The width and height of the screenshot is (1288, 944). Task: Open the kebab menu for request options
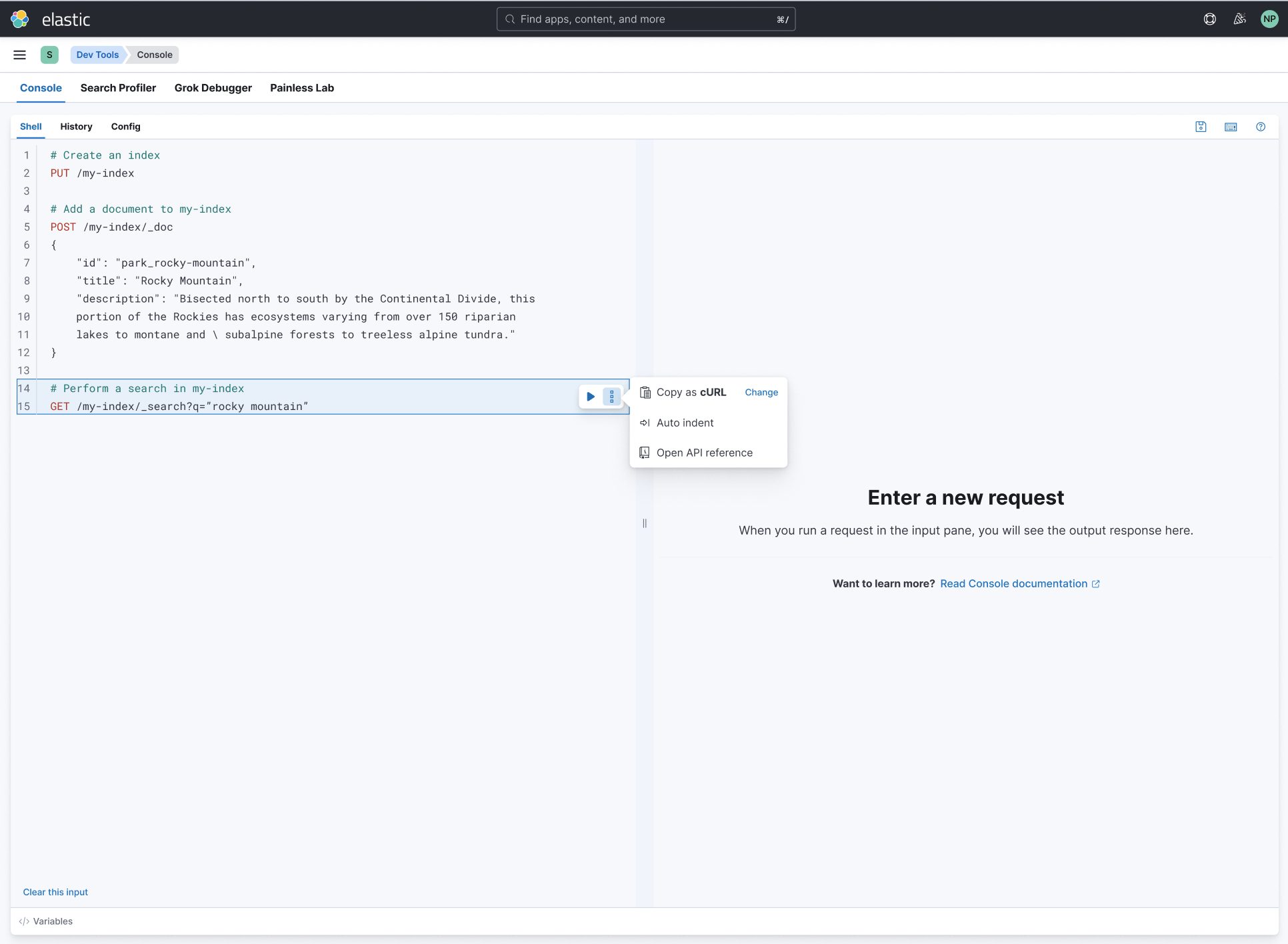612,397
